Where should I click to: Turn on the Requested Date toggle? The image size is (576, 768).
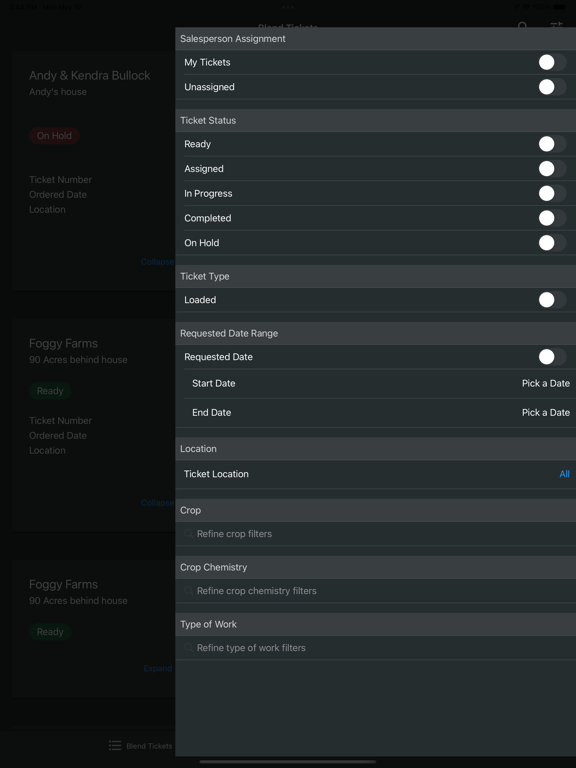[552, 357]
